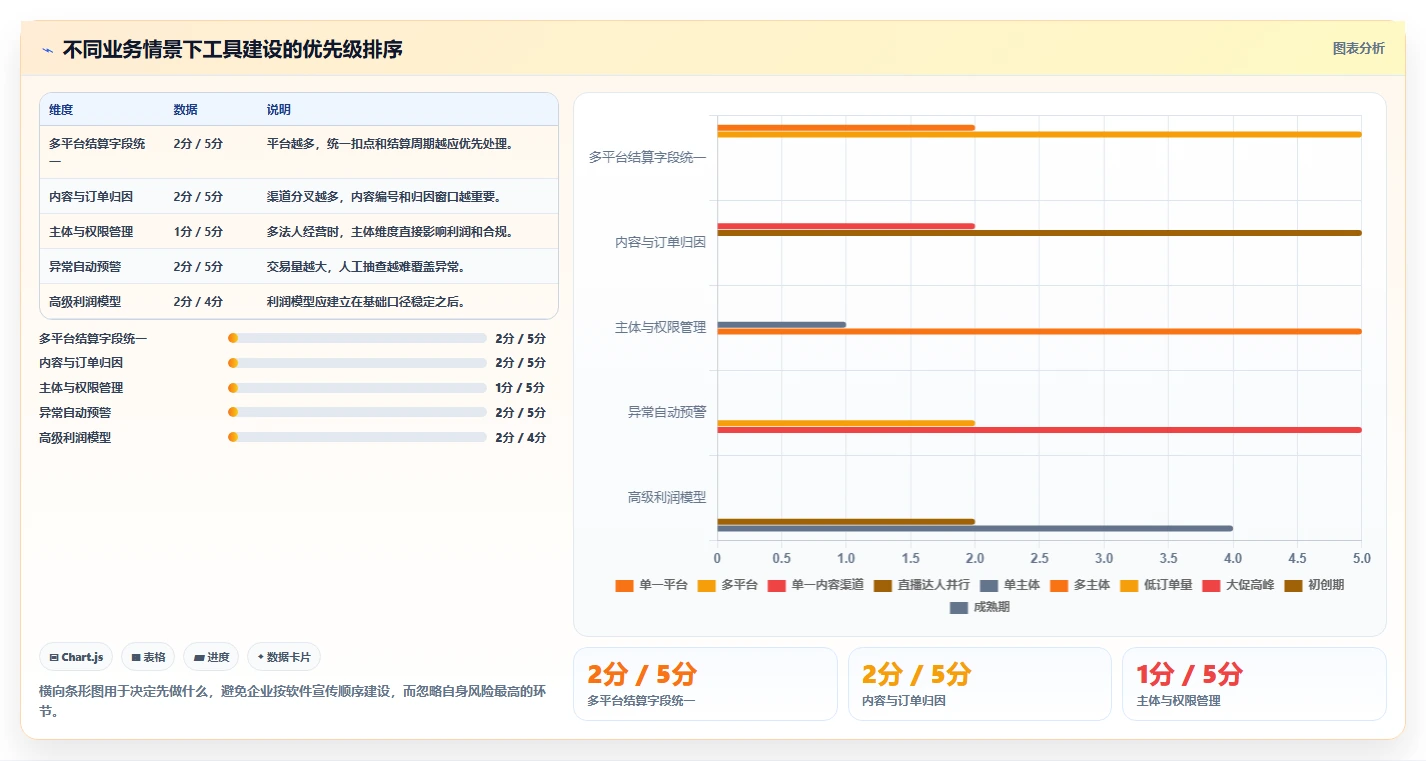1426x761 pixels.
Task: Open the 主体与权限管理 score card
Action: [1254, 684]
